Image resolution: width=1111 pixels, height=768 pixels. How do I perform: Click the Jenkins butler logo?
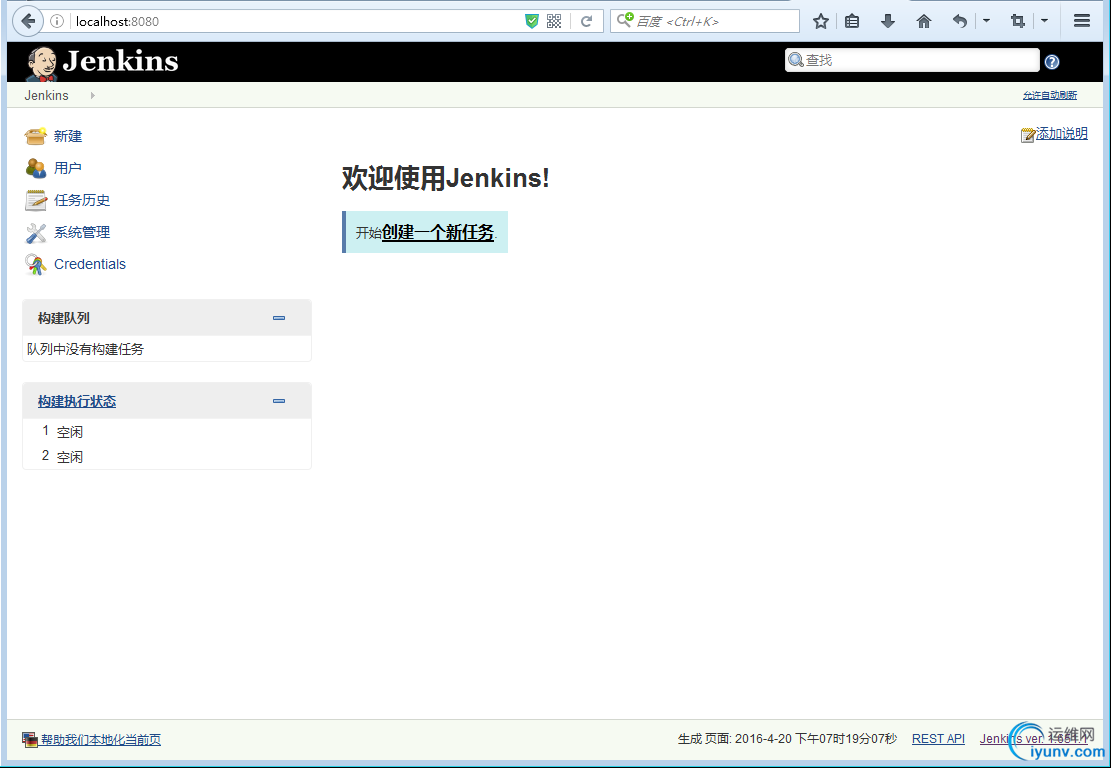(41, 63)
